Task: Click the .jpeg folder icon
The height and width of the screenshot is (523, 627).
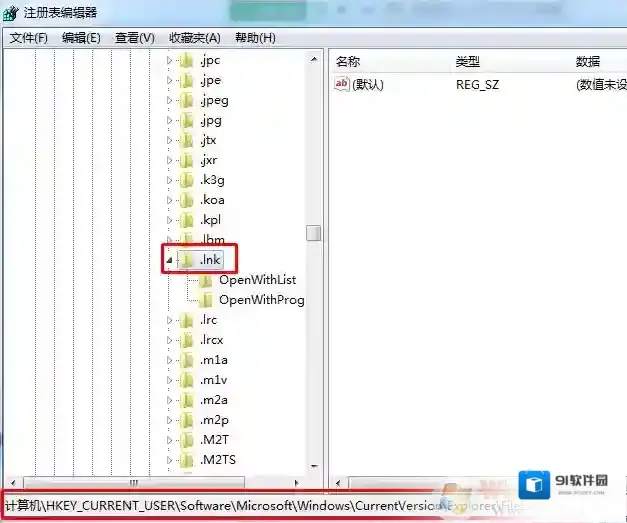Action: point(187,100)
